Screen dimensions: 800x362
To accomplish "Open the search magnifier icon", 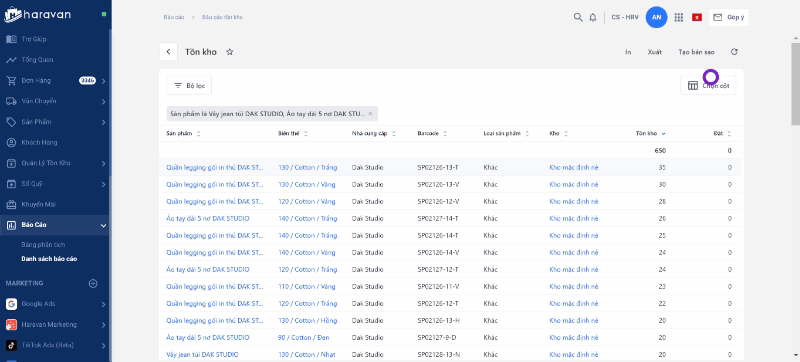I will coord(578,17).
